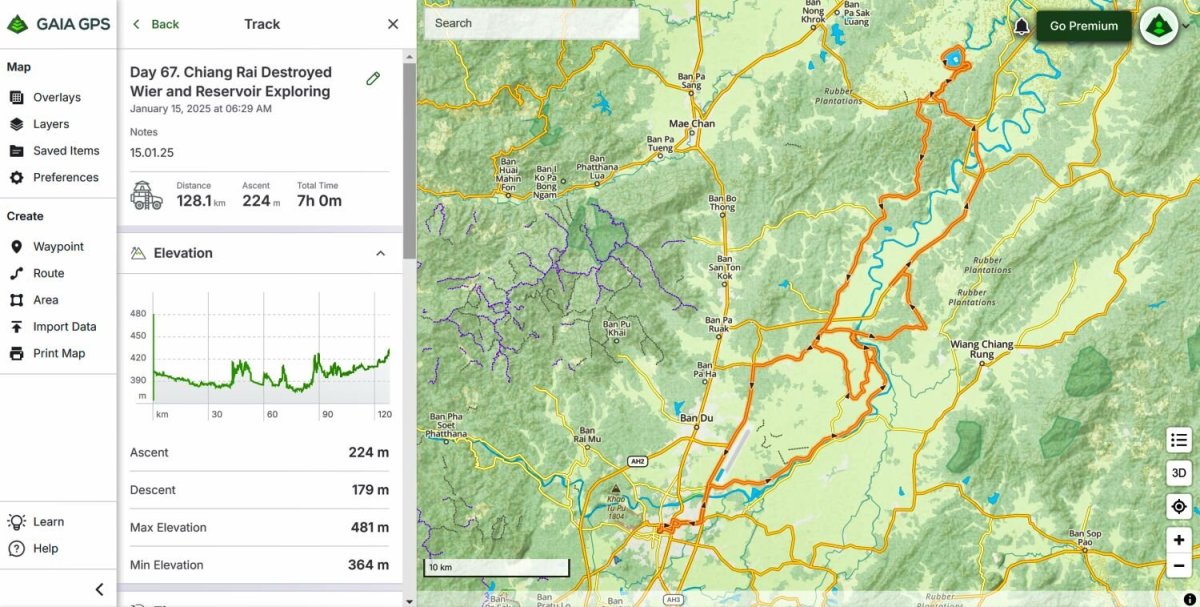This screenshot has width=1200, height=607.
Task: Open the Help menu item
Action: pos(40,548)
